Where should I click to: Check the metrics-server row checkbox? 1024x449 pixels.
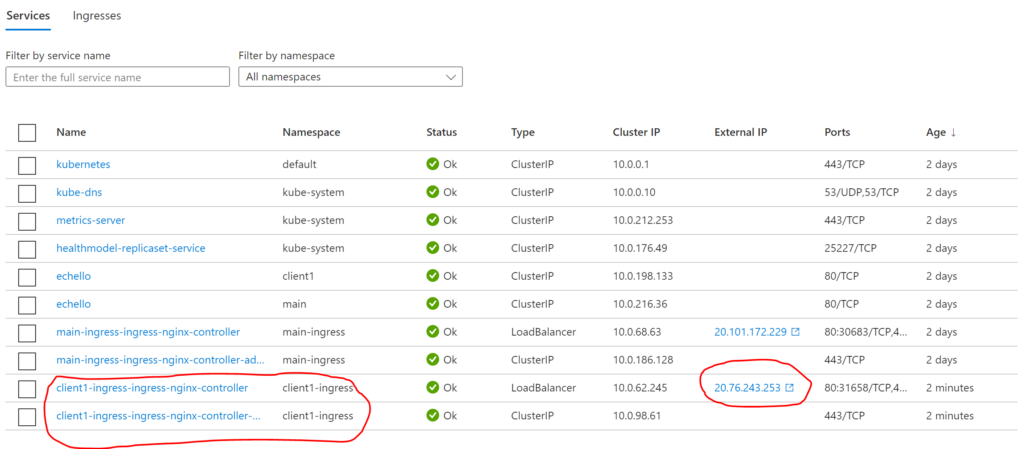(27, 221)
